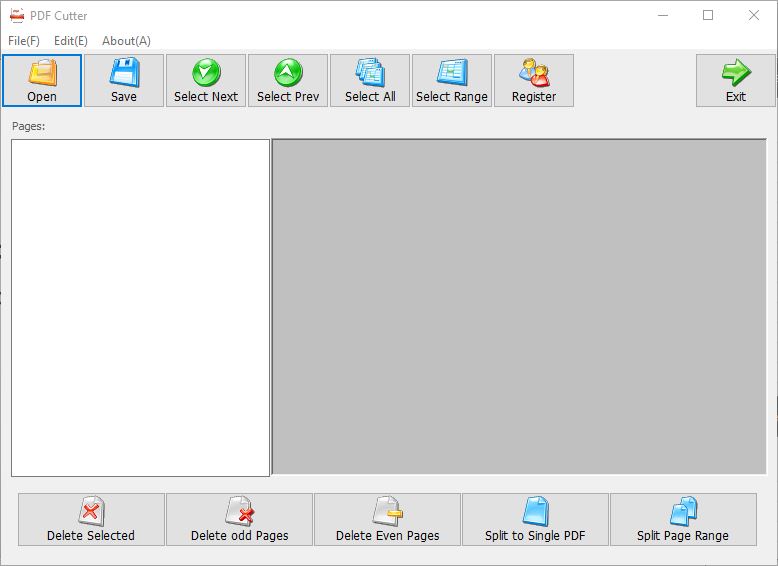The width and height of the screenshot is (778, 566).
Task: Maximize the PDF Cutter window
Action: 708,15
